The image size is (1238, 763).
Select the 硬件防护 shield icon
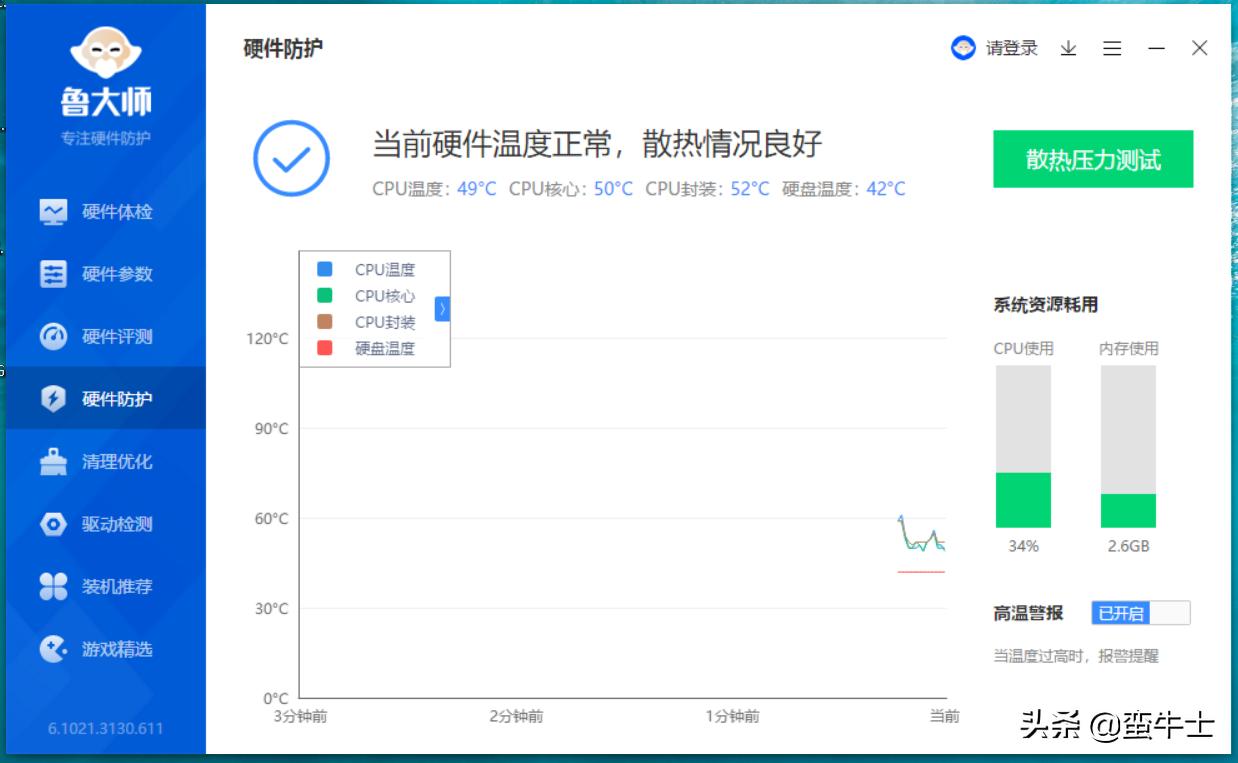[x=51, y=397]
